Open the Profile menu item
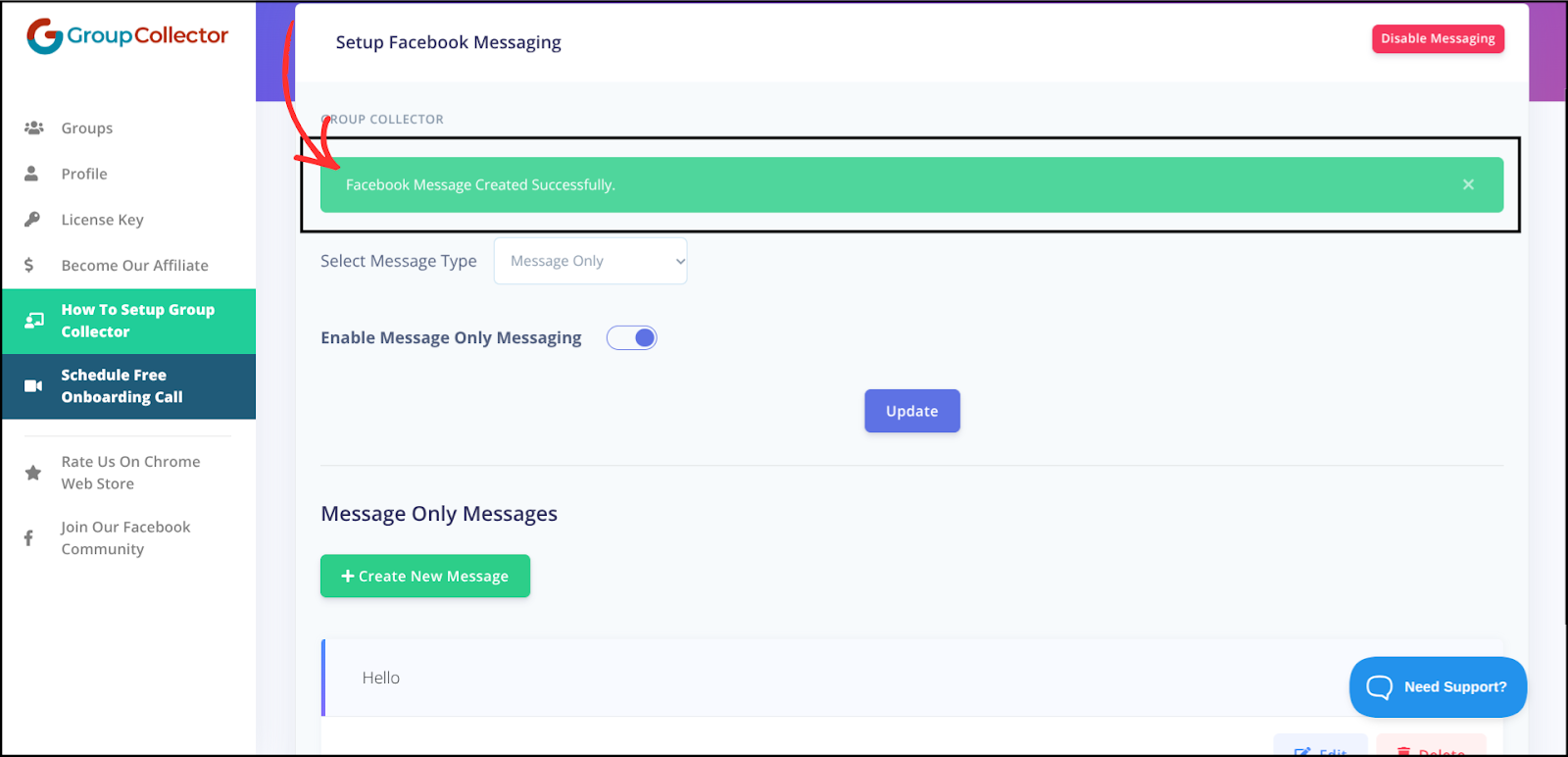The width and height of the screenshot is (1568, 757). pyautogui.click(x=128, y=174)
